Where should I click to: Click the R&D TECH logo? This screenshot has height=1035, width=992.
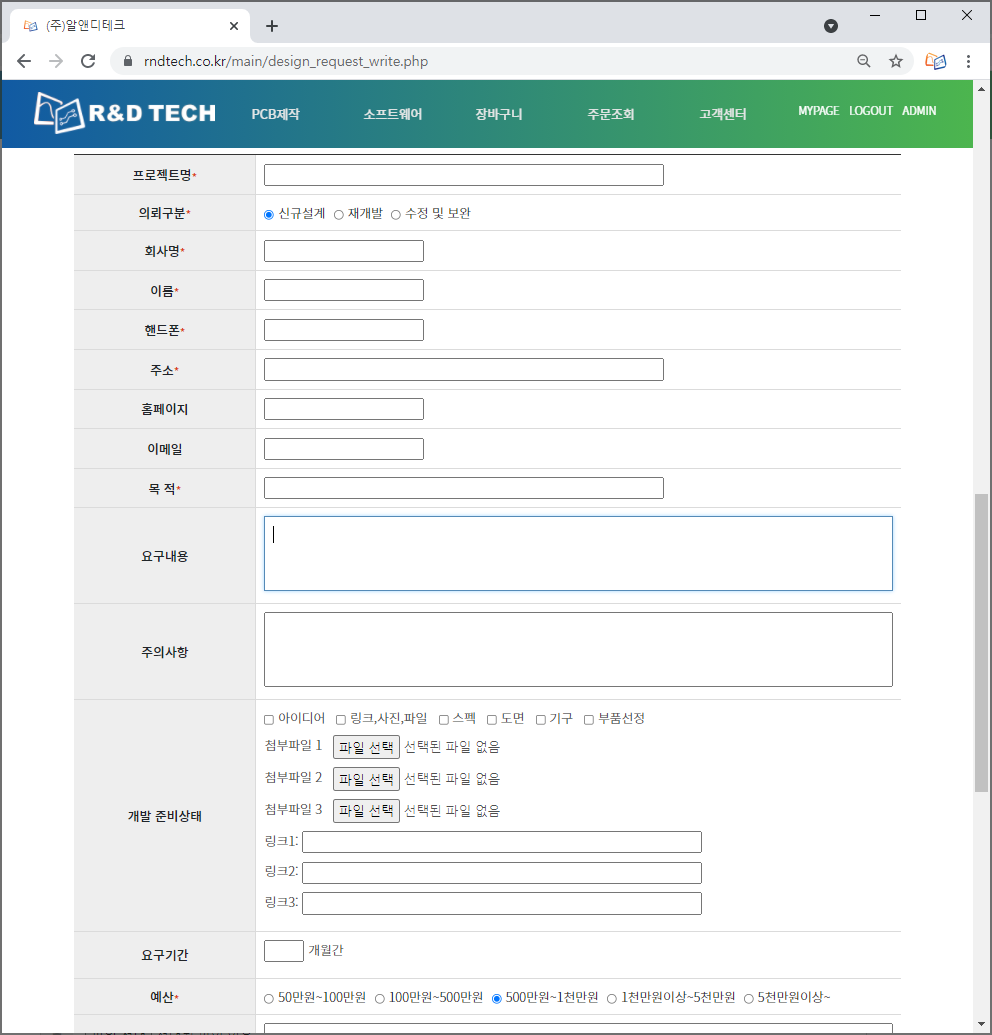pos(125,112)
